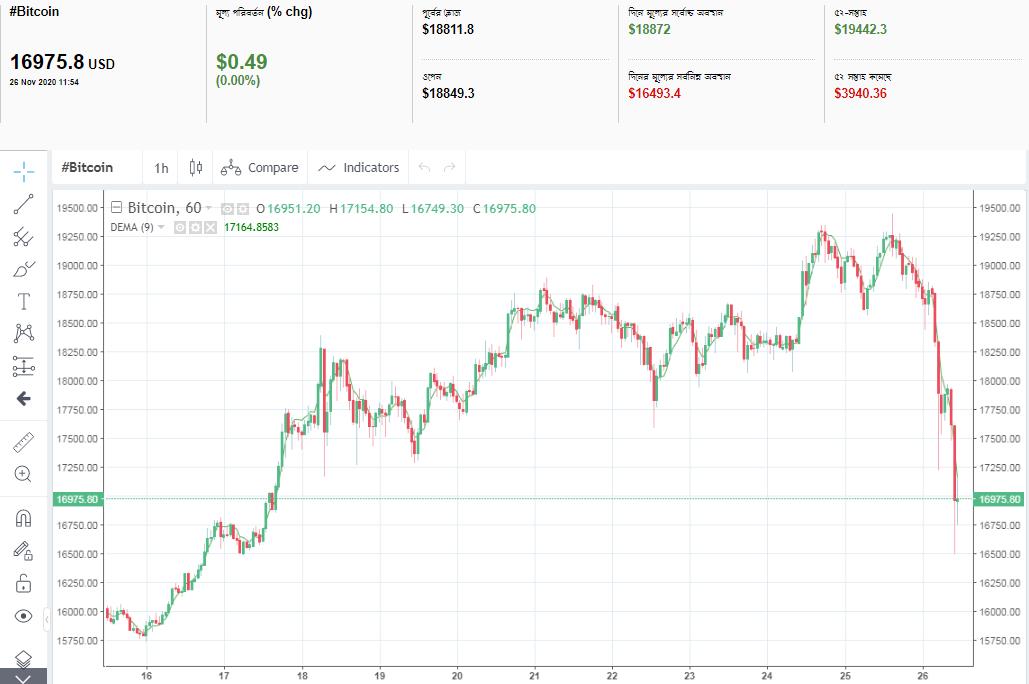Viewport: 1029px width, 684px height.
Task: Expand the toolbar with bottom chevron
Action: [x=24, y=677]
